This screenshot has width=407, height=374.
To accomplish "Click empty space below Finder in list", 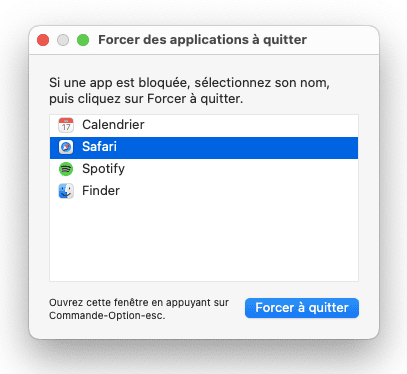I will point(204,241).
